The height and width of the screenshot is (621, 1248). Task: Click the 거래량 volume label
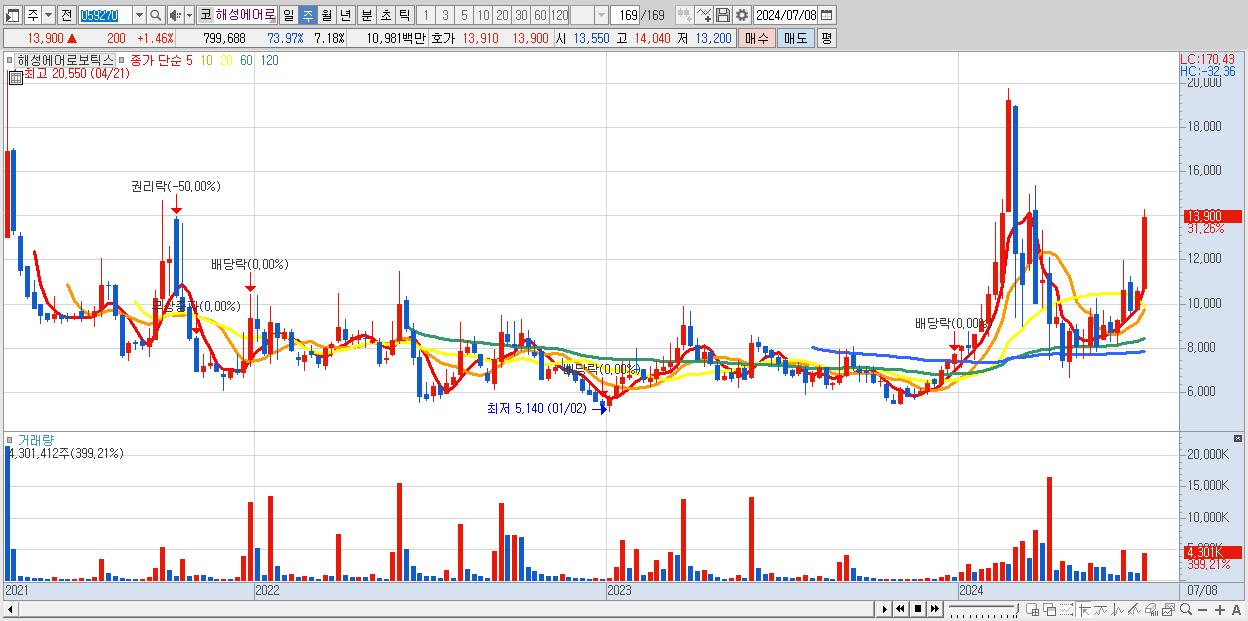(x=36, y=440)
